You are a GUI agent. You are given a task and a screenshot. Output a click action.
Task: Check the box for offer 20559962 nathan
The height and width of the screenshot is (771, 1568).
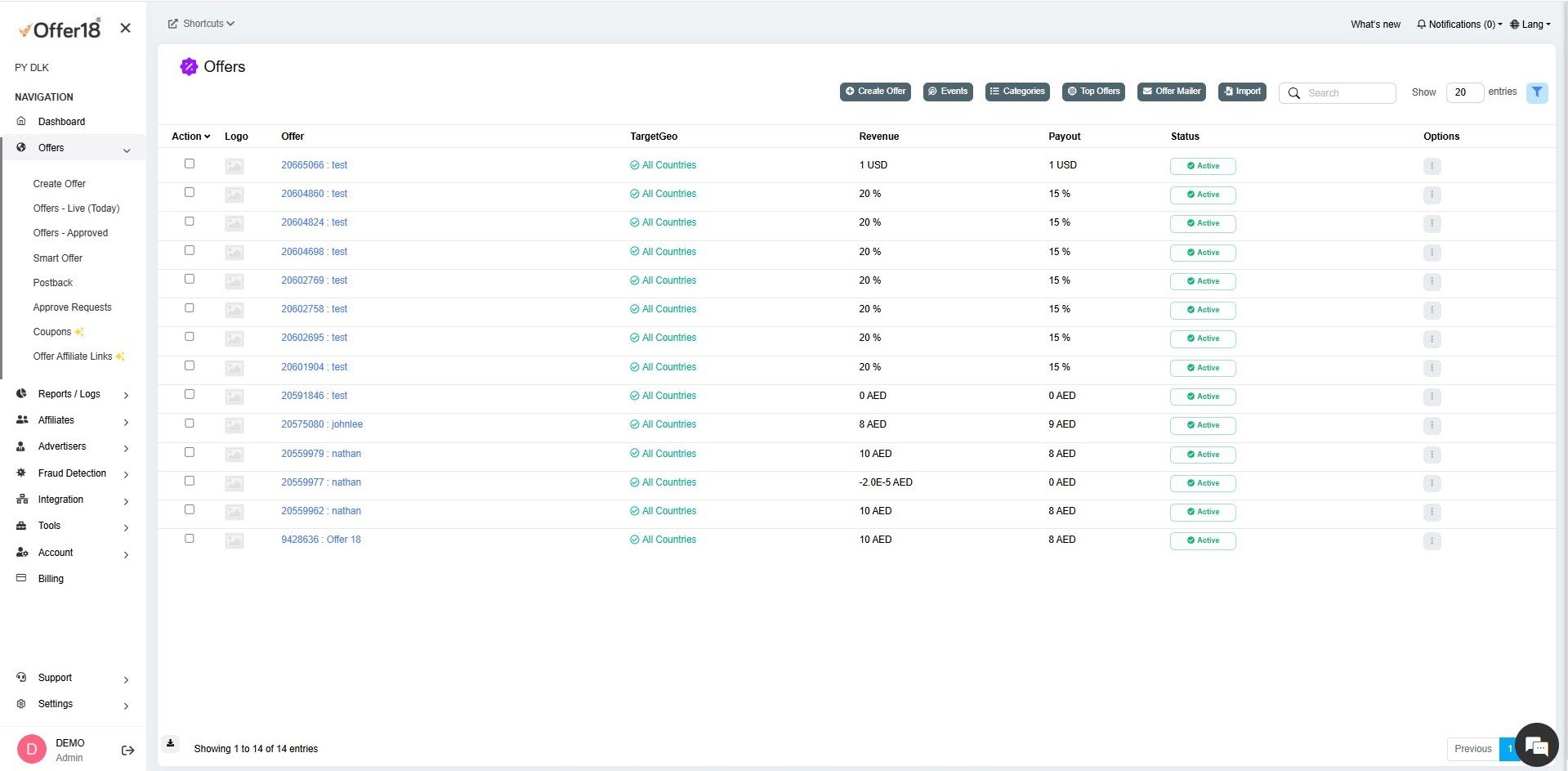click(x=190, y=509)
